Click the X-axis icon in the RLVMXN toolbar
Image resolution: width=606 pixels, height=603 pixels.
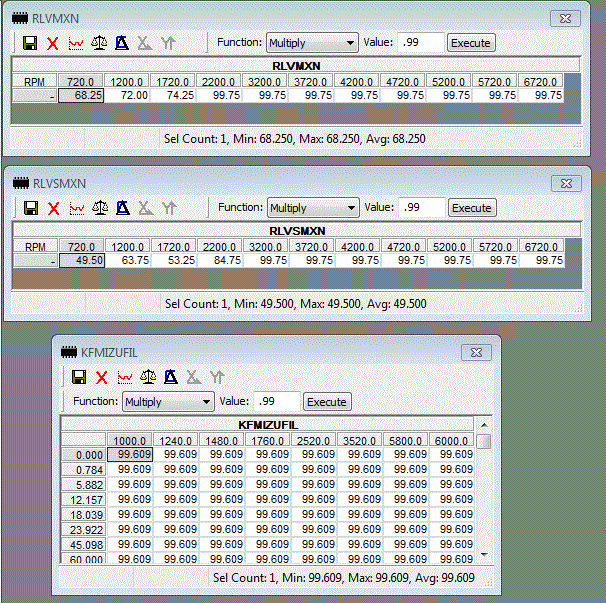tap(145, 43)
